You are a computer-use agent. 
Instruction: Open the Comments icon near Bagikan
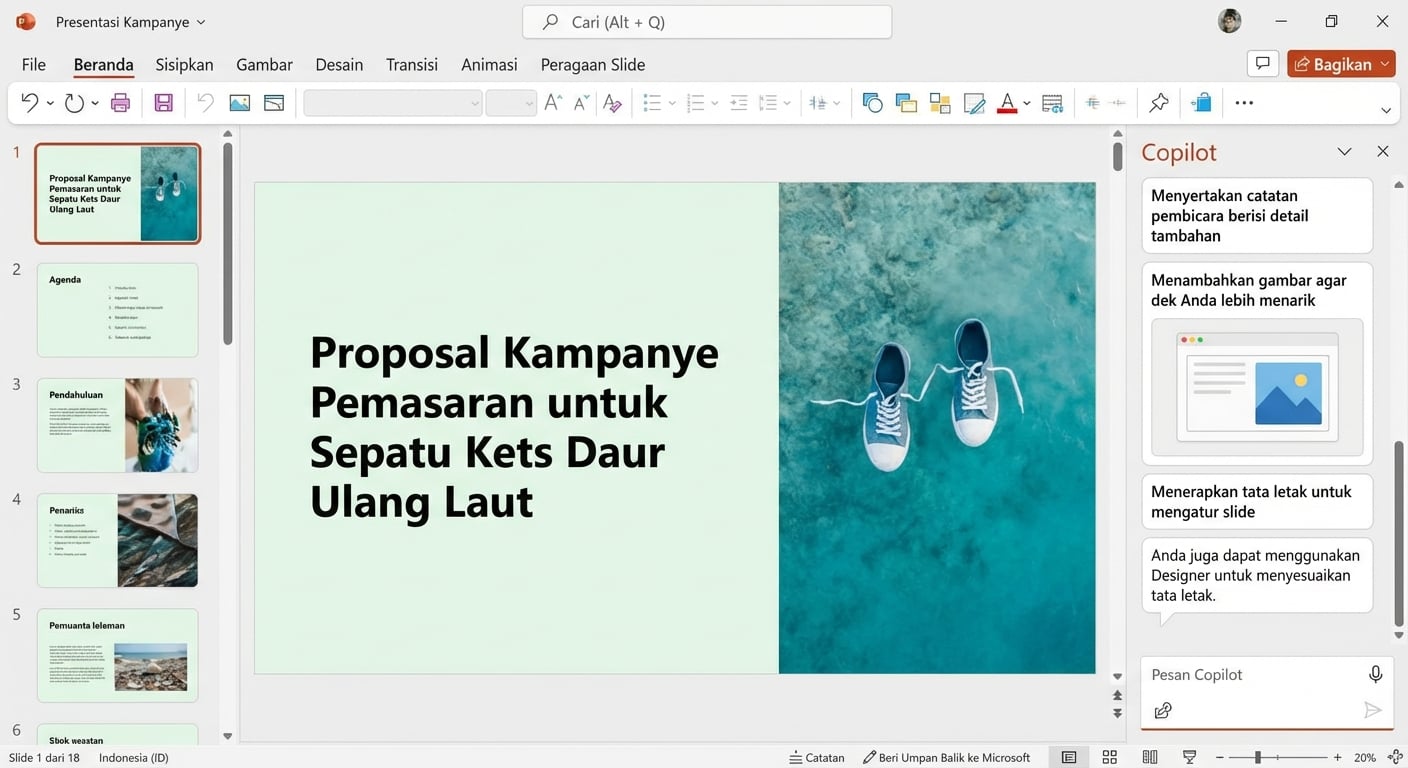pos(1262,62)
